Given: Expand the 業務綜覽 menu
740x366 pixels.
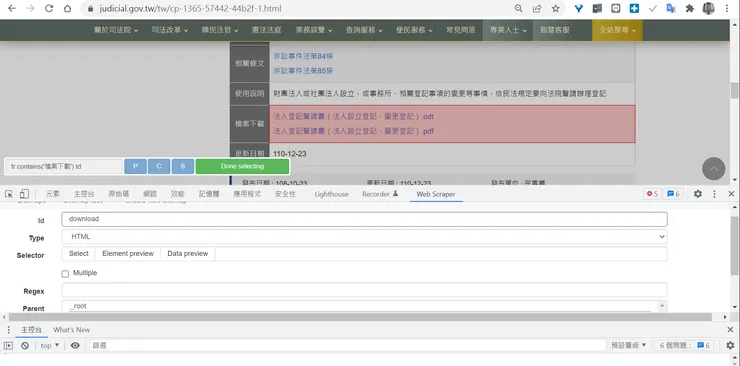Looking at the screenshot, I should tap(314, 30).
